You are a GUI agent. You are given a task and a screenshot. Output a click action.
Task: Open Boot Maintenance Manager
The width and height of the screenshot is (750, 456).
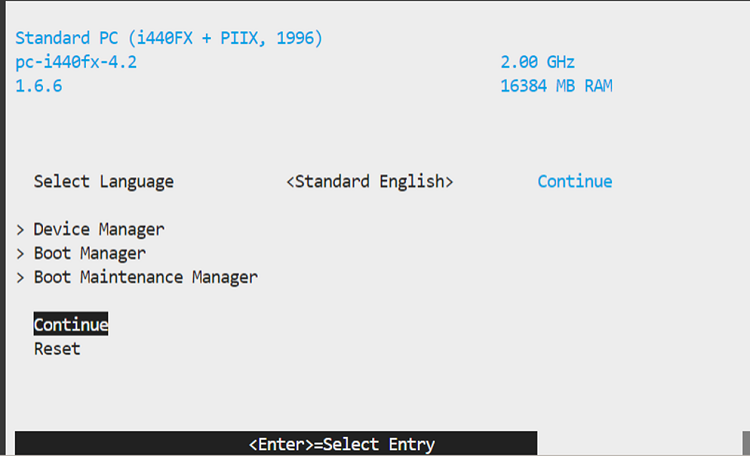145,278
